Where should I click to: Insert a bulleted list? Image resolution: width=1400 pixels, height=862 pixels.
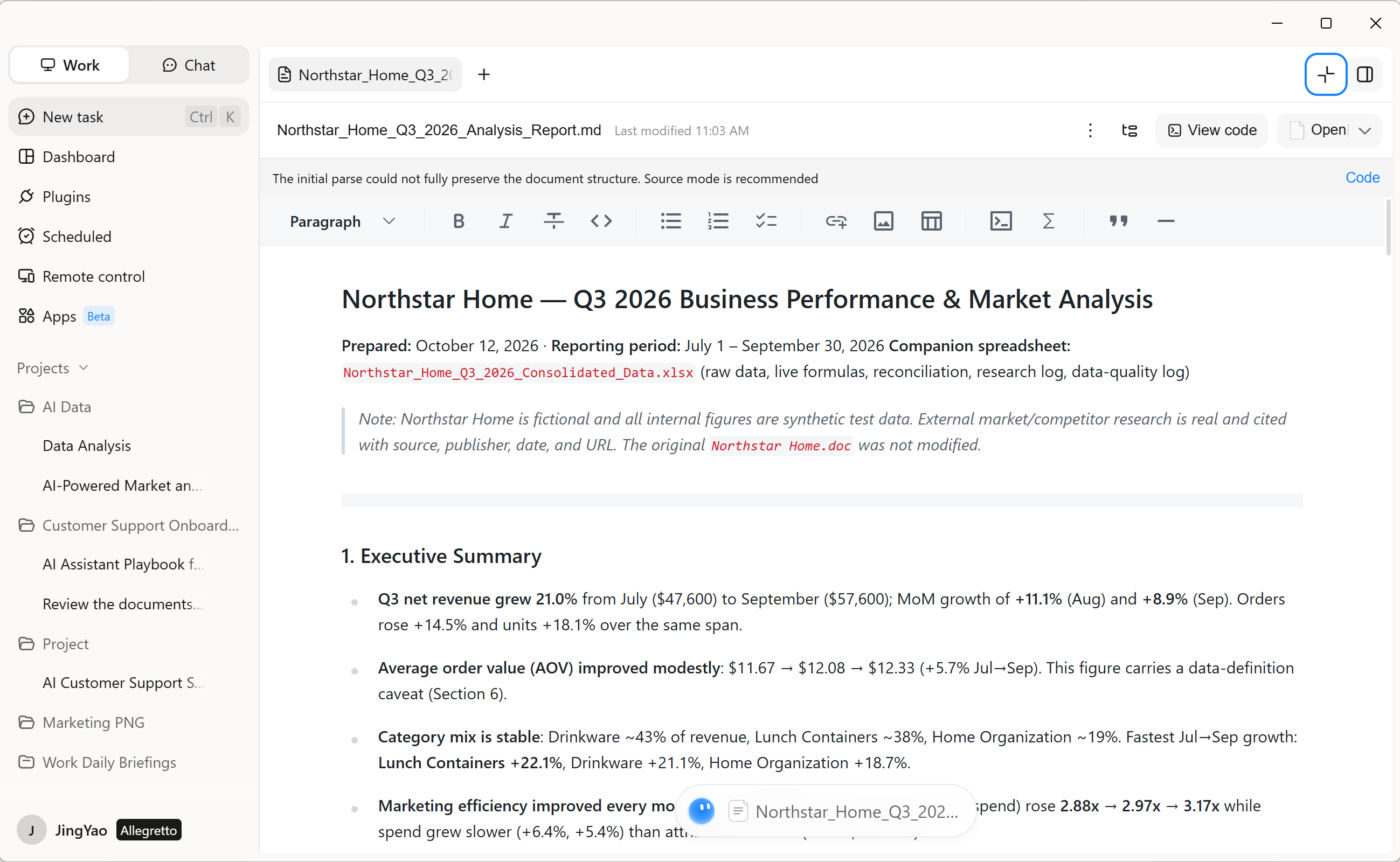pos(671,221)
